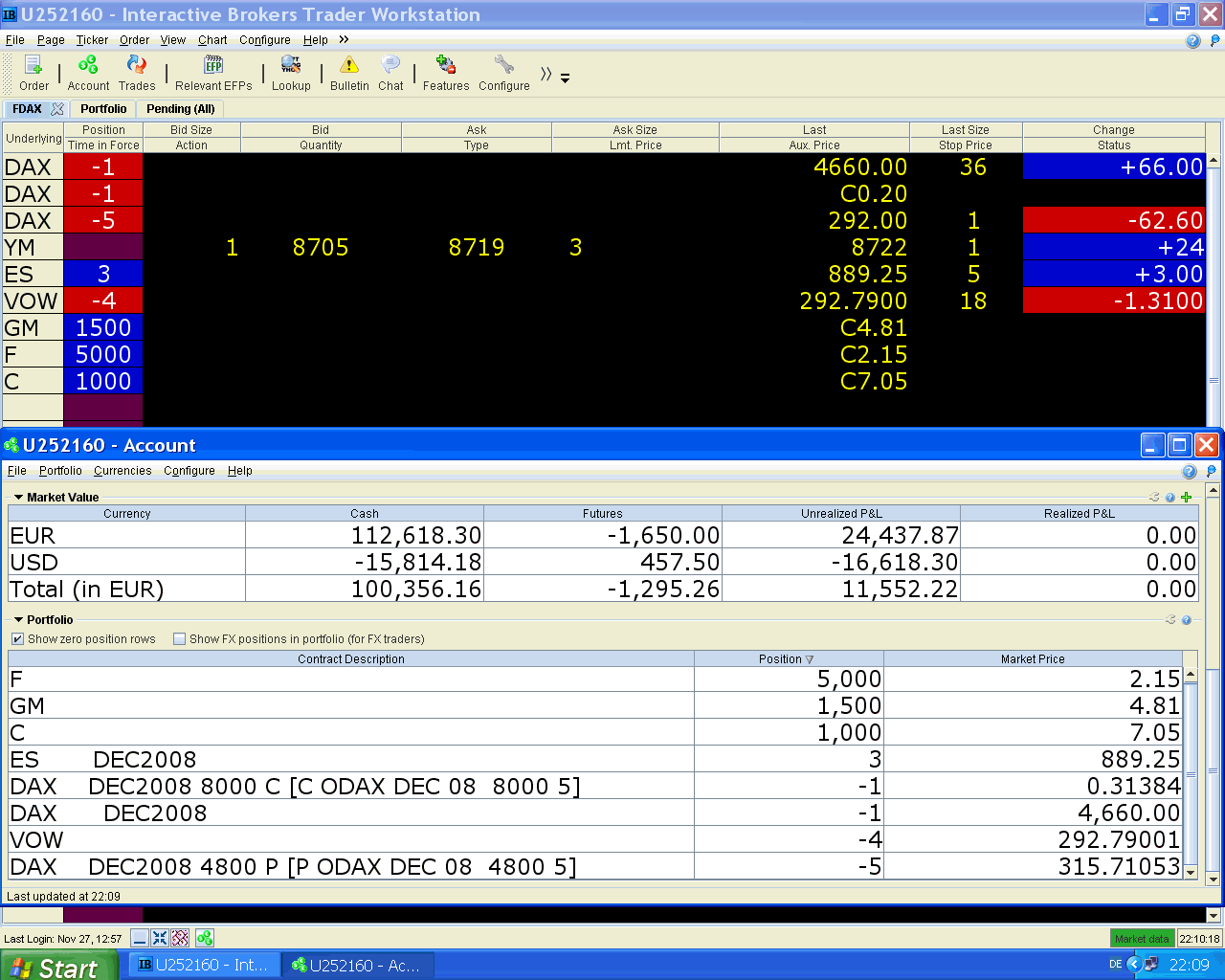The image size is (1225, 980).
Task: Open the Currencies menu in Account window
Action: click(122, 471)
